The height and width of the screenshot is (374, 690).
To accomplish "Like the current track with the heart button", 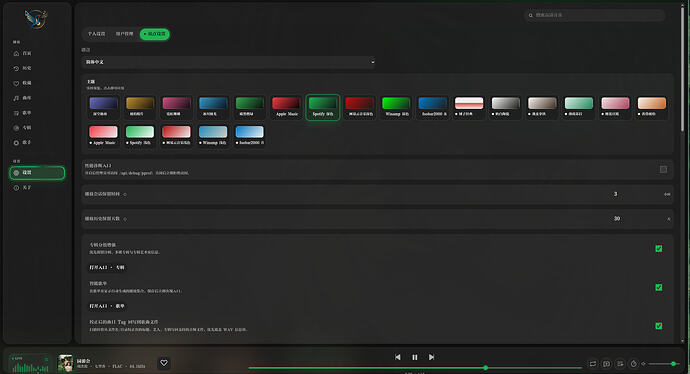I will point(164,363).
